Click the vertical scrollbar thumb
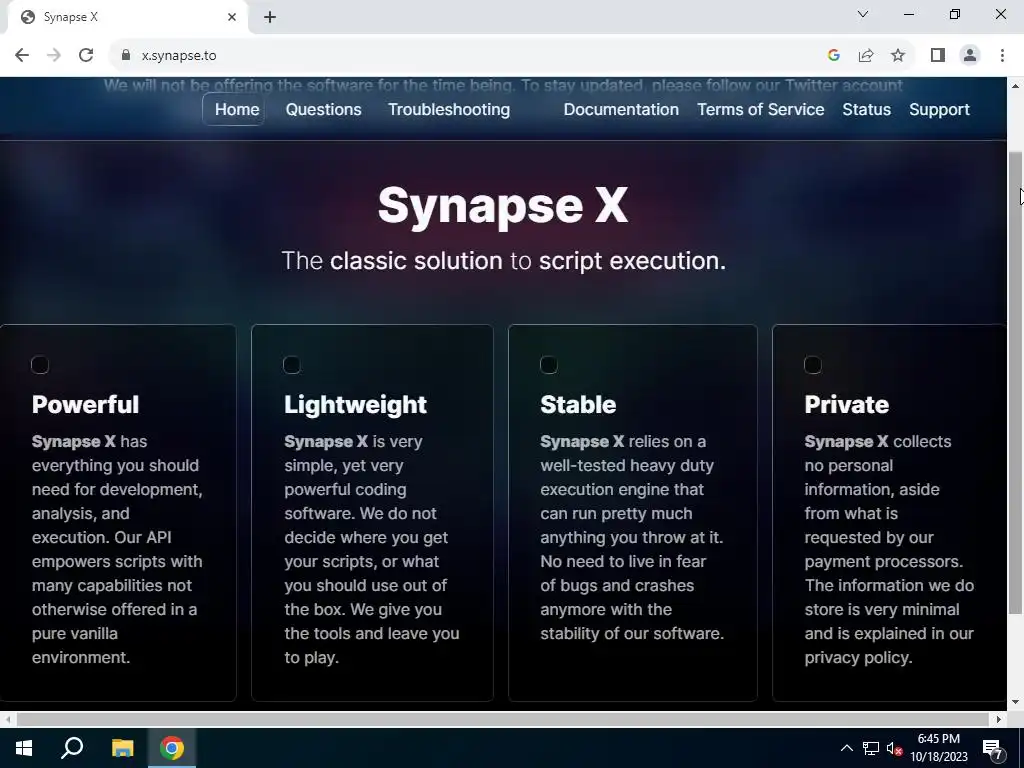This screenshot has height=768, width=1024. (1015, 382)
